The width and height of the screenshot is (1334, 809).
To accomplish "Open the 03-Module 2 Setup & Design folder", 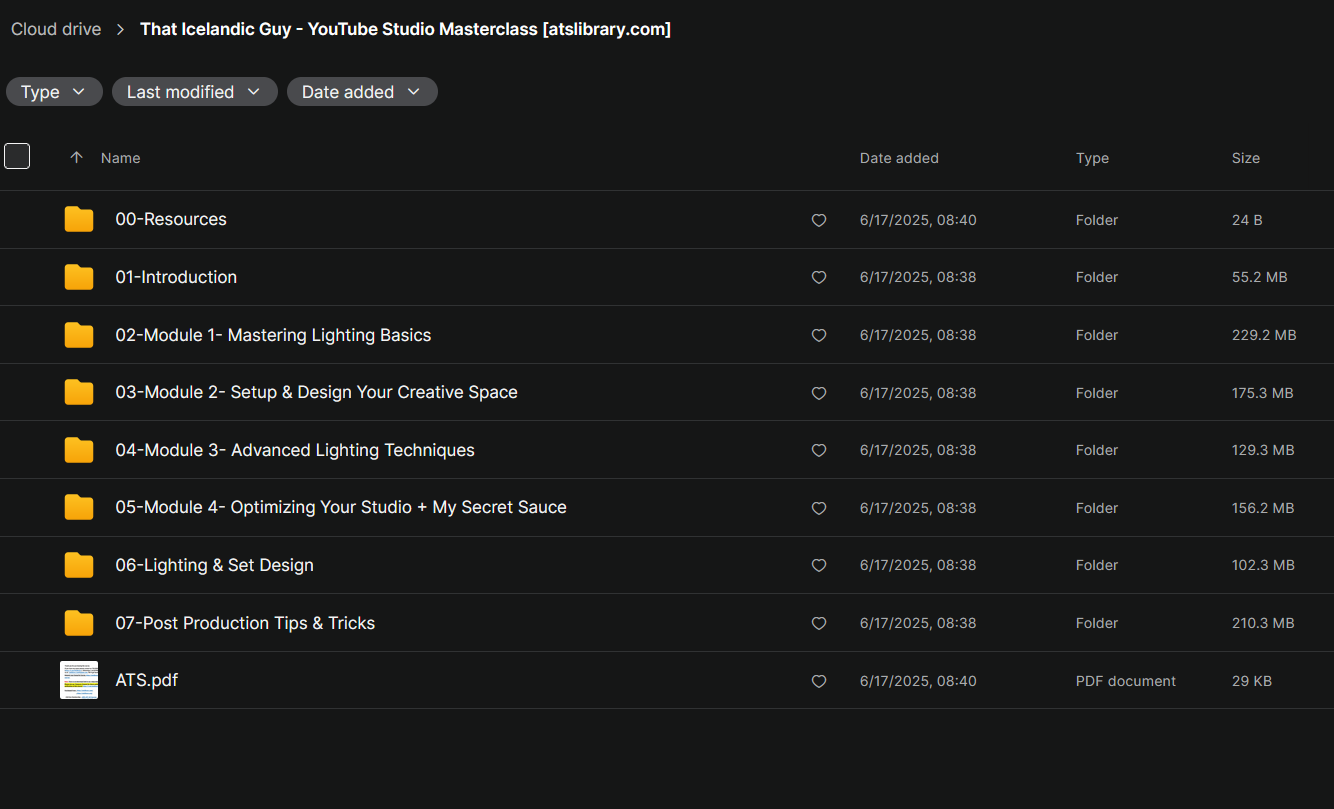I will pyautogui.click(x=316, y=392).
